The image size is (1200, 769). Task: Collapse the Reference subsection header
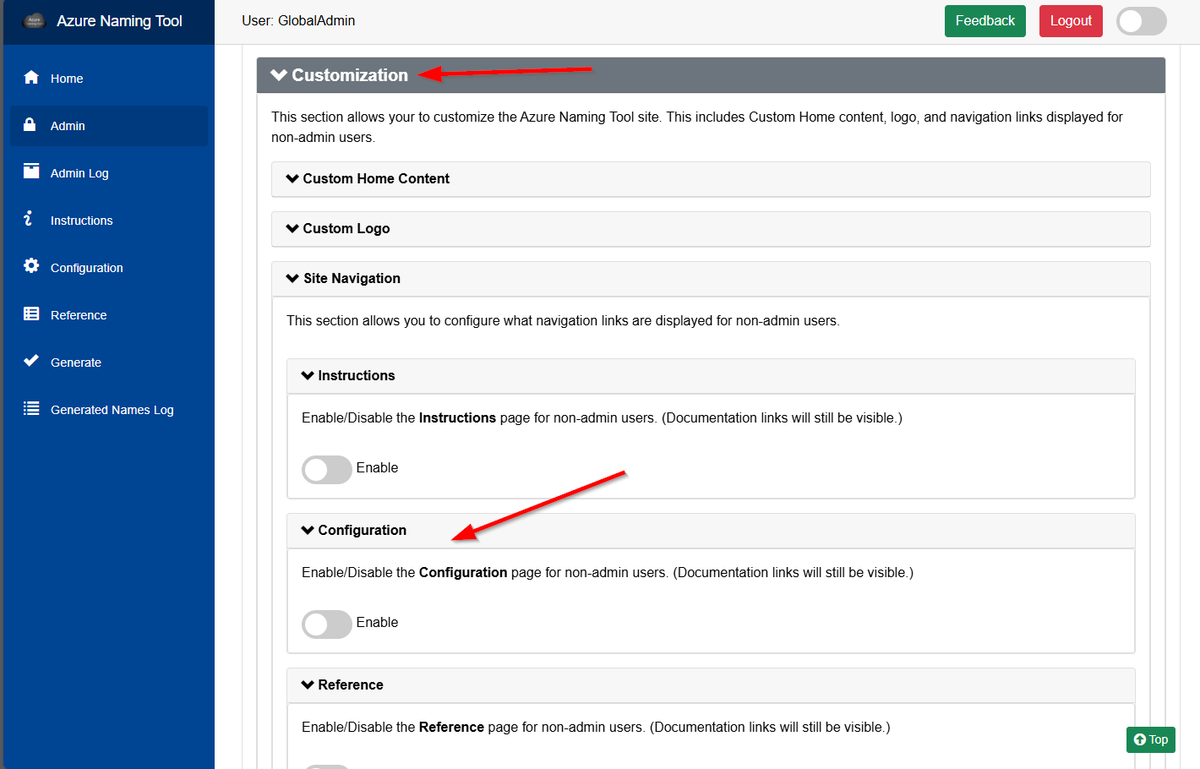(711, 685)
